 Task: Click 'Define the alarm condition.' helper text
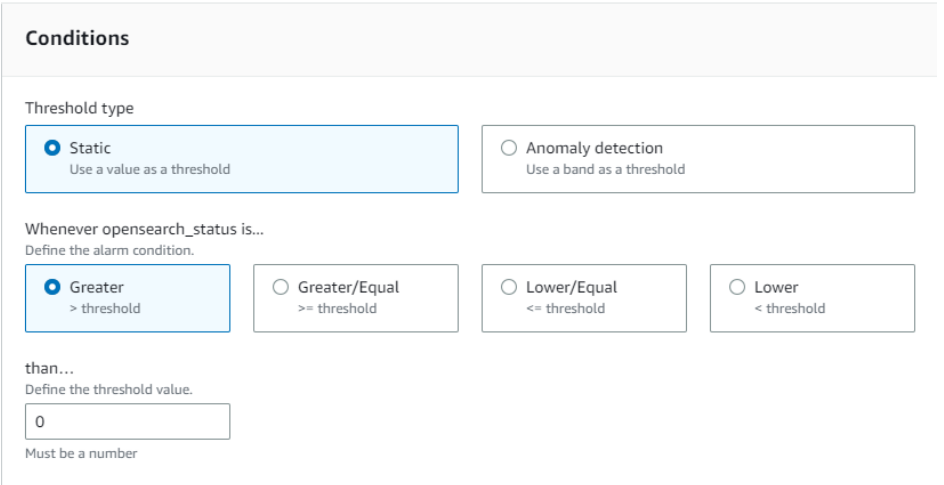[x=110, y=250]
